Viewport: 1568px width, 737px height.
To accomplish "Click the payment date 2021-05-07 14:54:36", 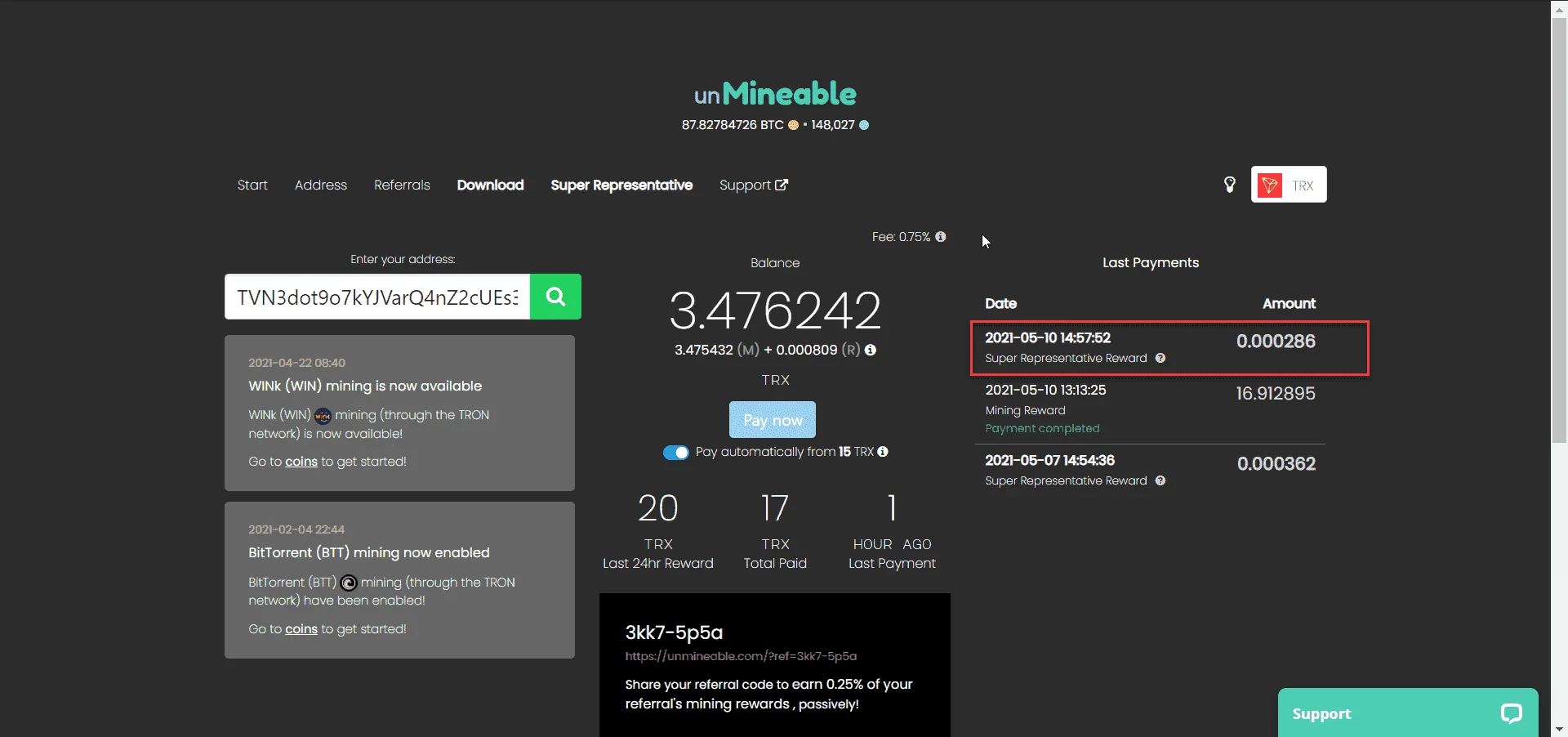I will [x=1049, y=460].
